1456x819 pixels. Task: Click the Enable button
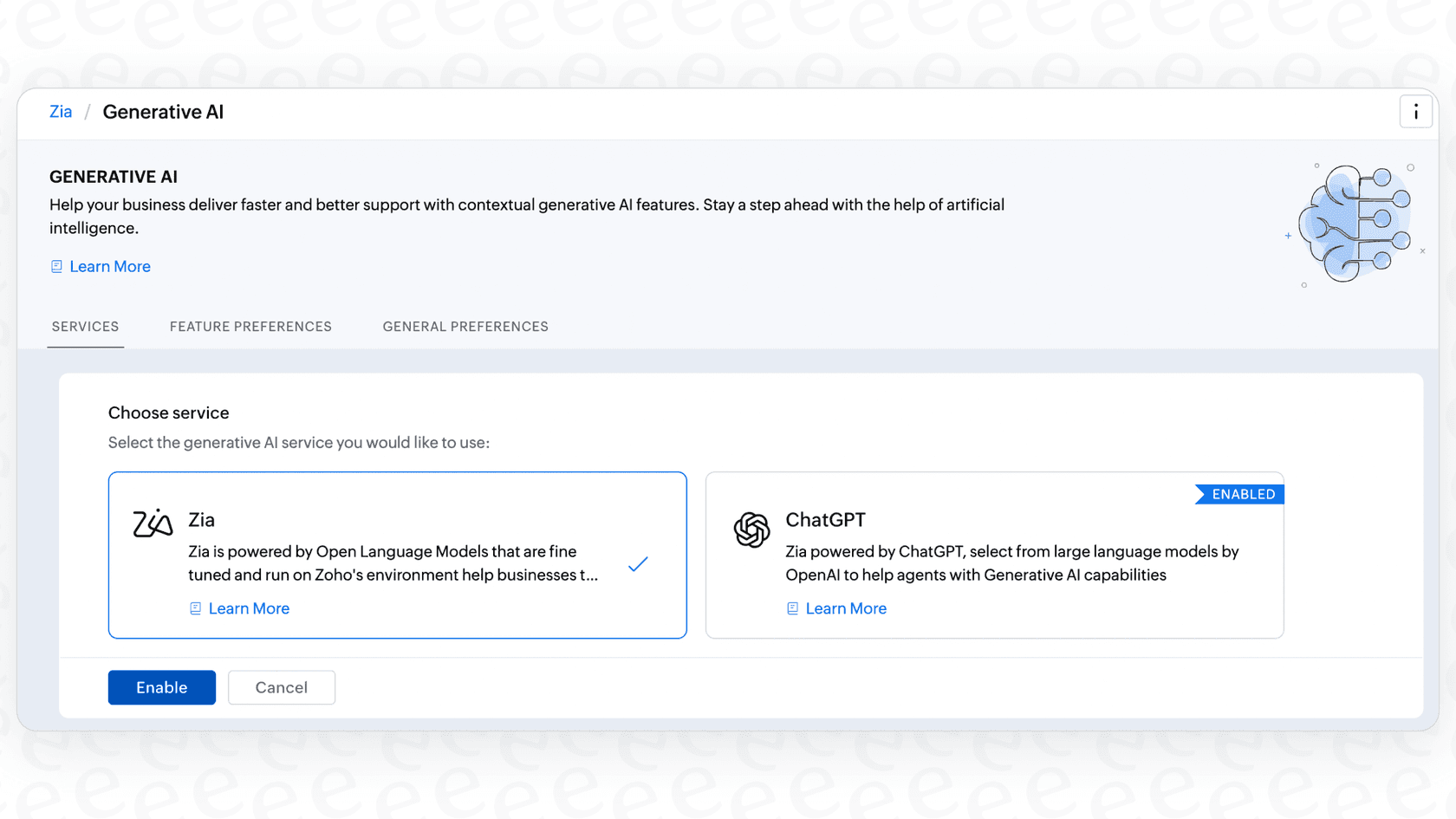(161, 687)
